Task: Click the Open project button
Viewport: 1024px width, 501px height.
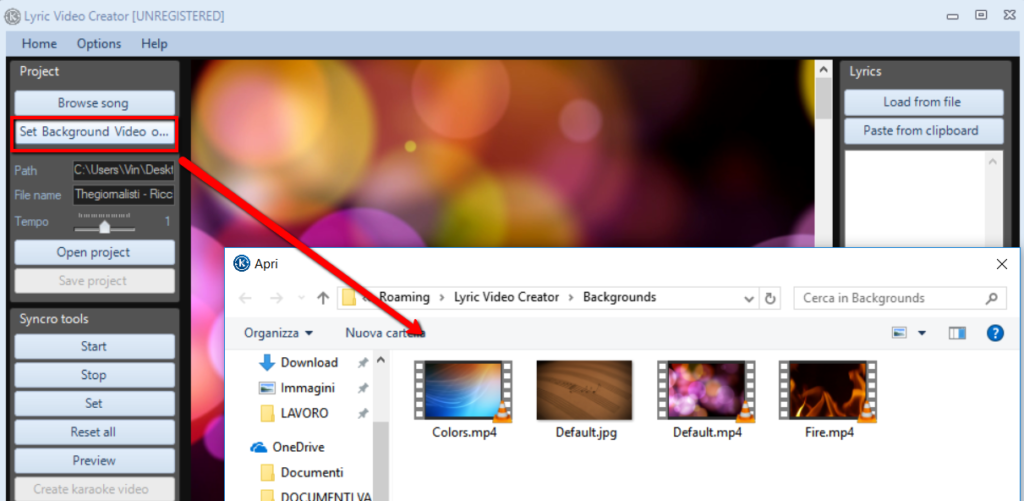Action: (x=94, y=252)
